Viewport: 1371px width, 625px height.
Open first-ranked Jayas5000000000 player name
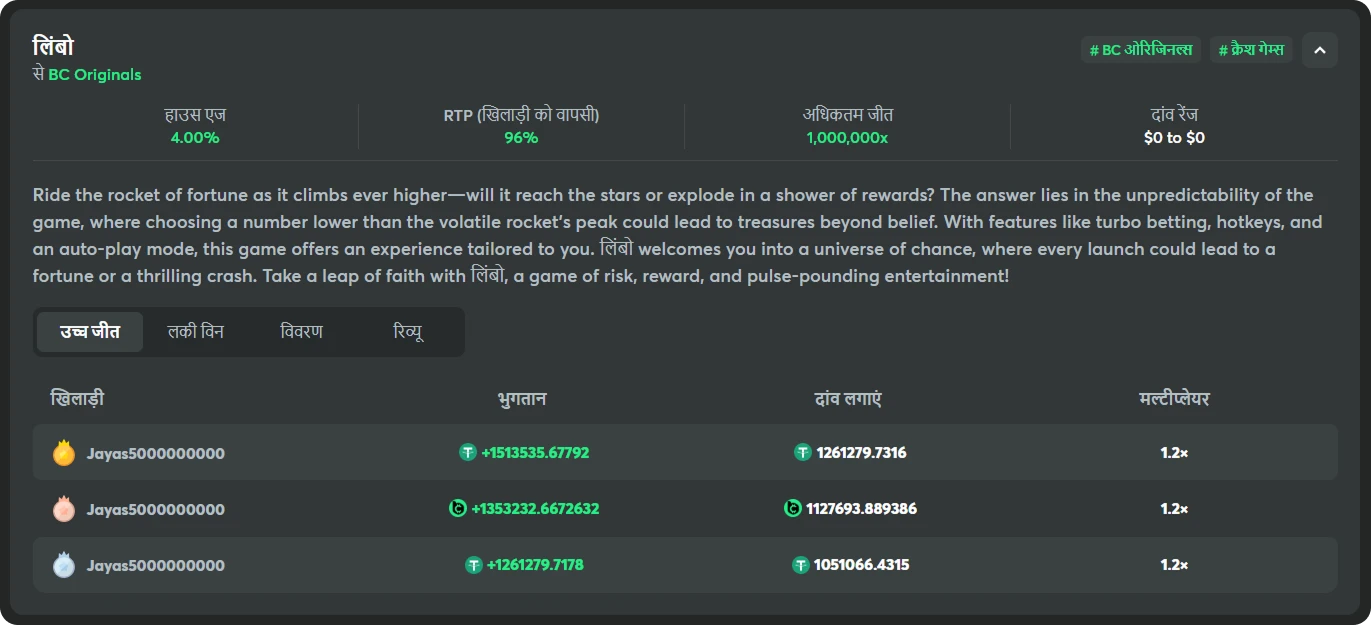click(155, 454)
